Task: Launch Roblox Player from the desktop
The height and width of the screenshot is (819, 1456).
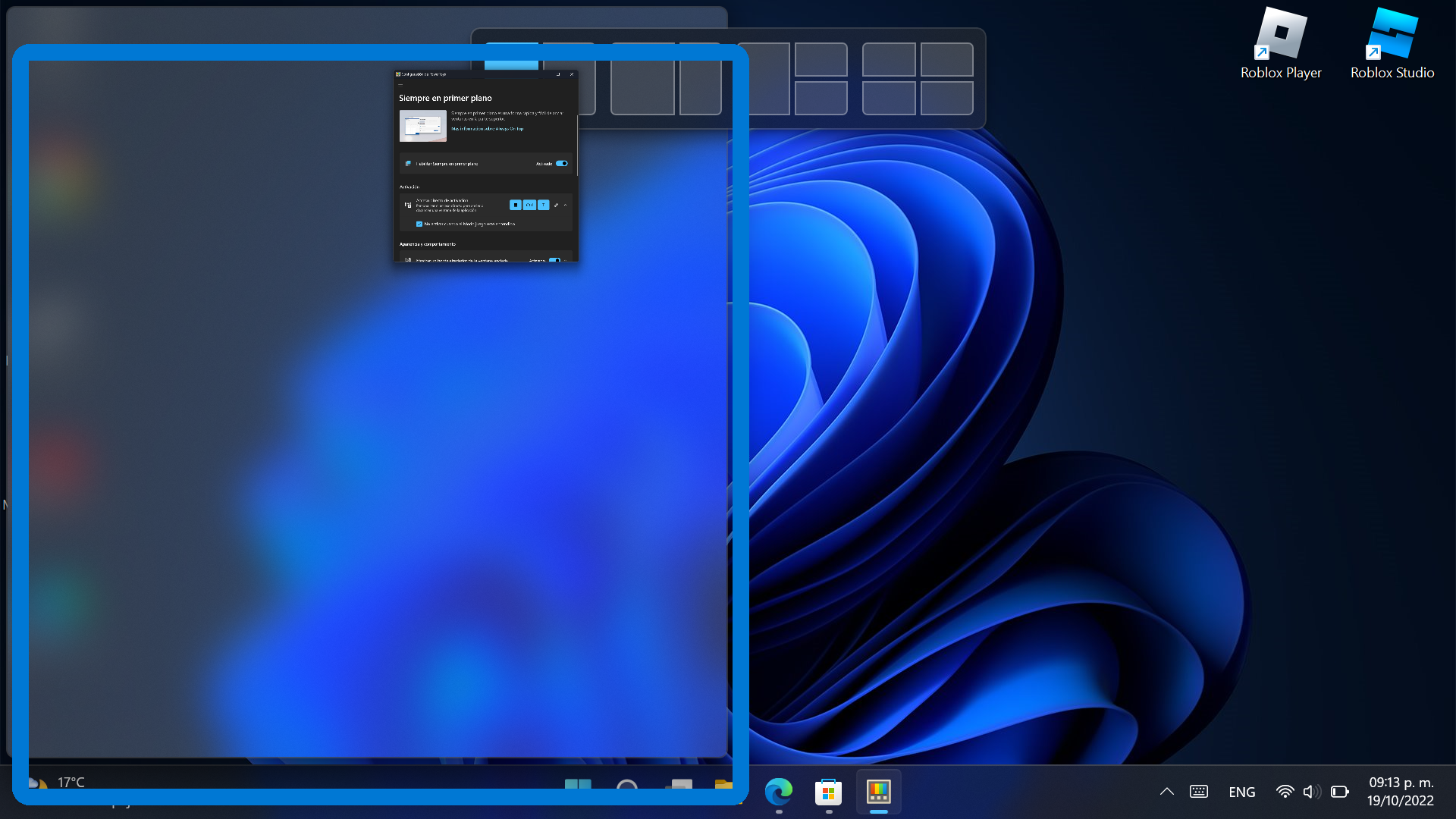Action: tap(1281, 34)
